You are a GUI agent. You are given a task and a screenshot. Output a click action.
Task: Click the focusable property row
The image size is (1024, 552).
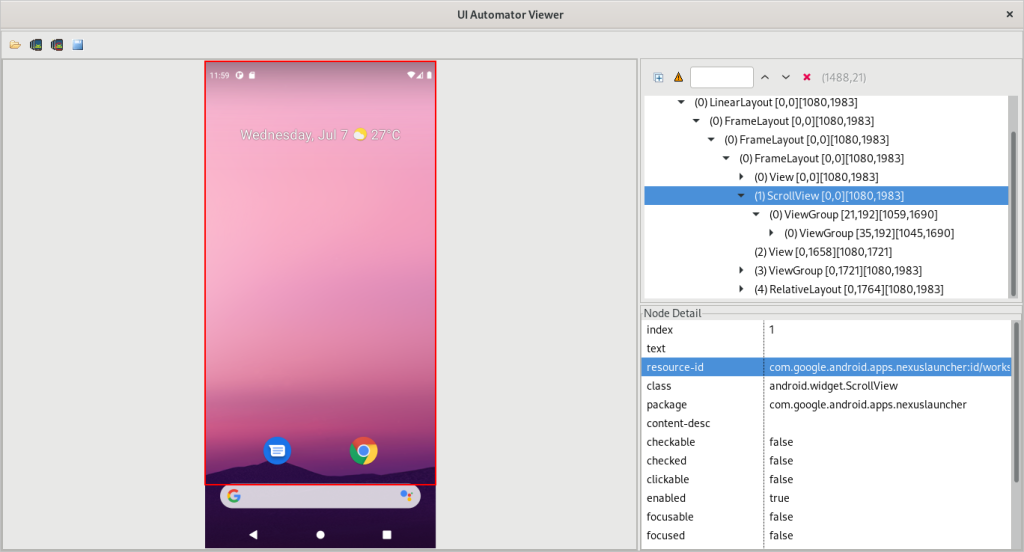[826, 517]
